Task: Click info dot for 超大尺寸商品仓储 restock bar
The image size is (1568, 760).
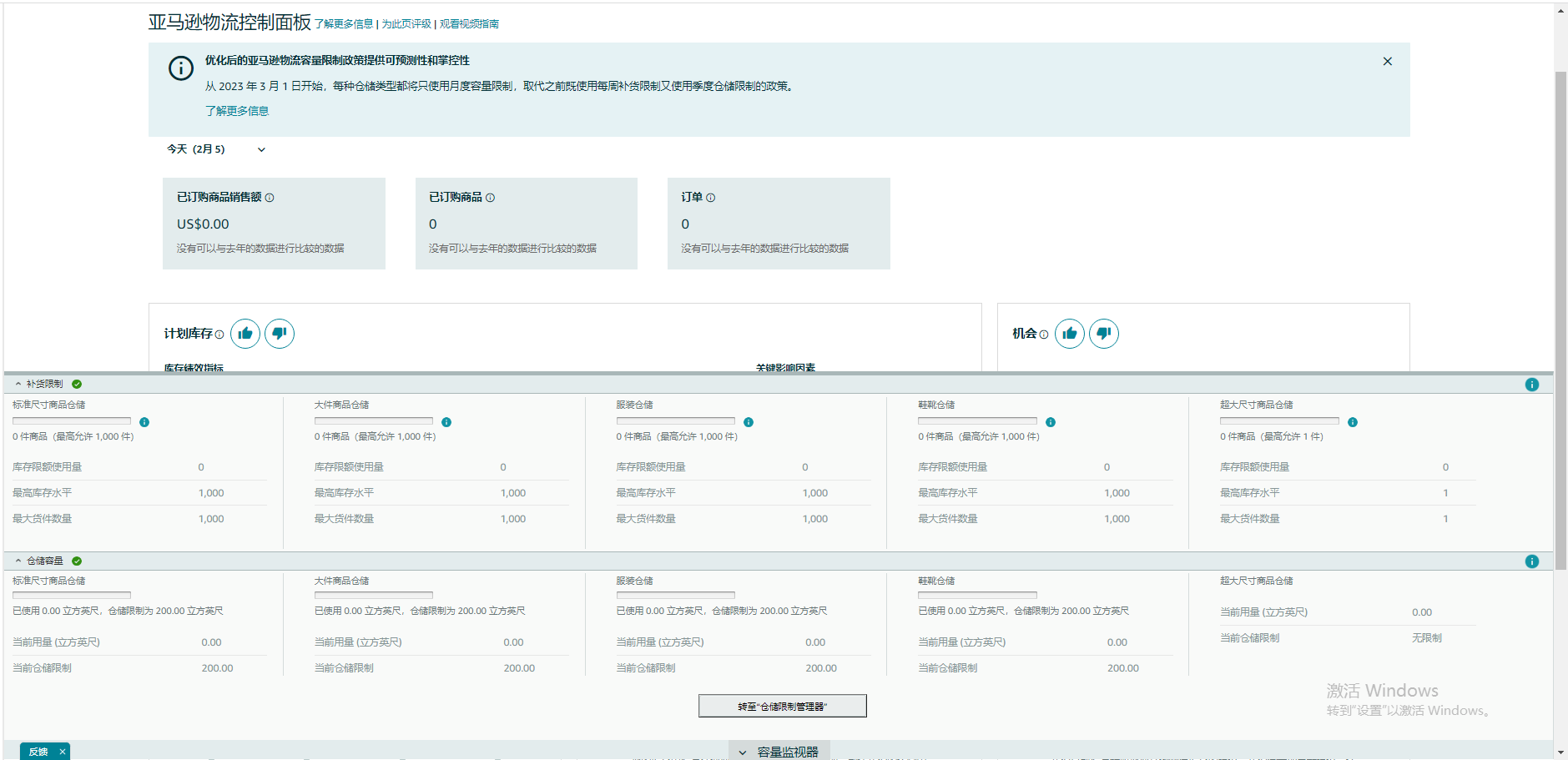Action: [x=1353, y=422]
